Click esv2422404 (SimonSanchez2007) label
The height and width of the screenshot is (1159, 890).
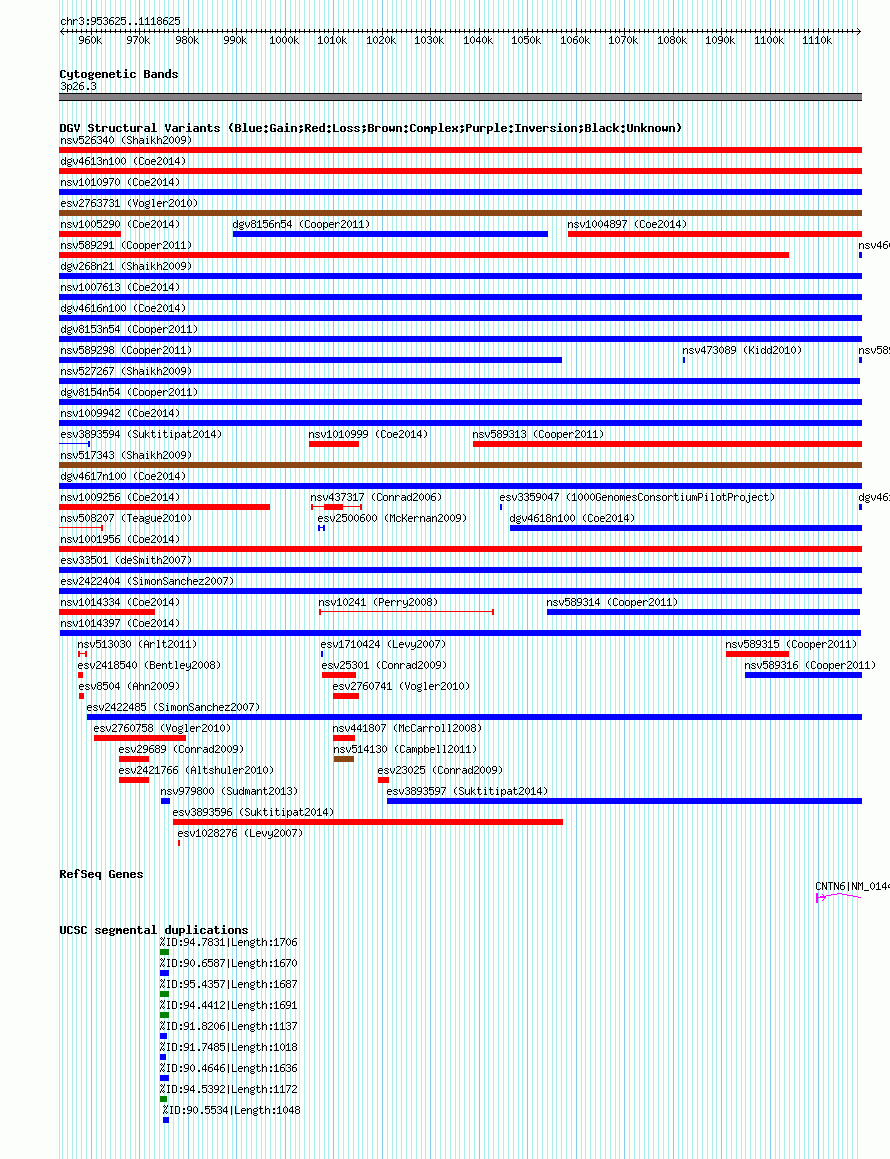pos(146,581)
